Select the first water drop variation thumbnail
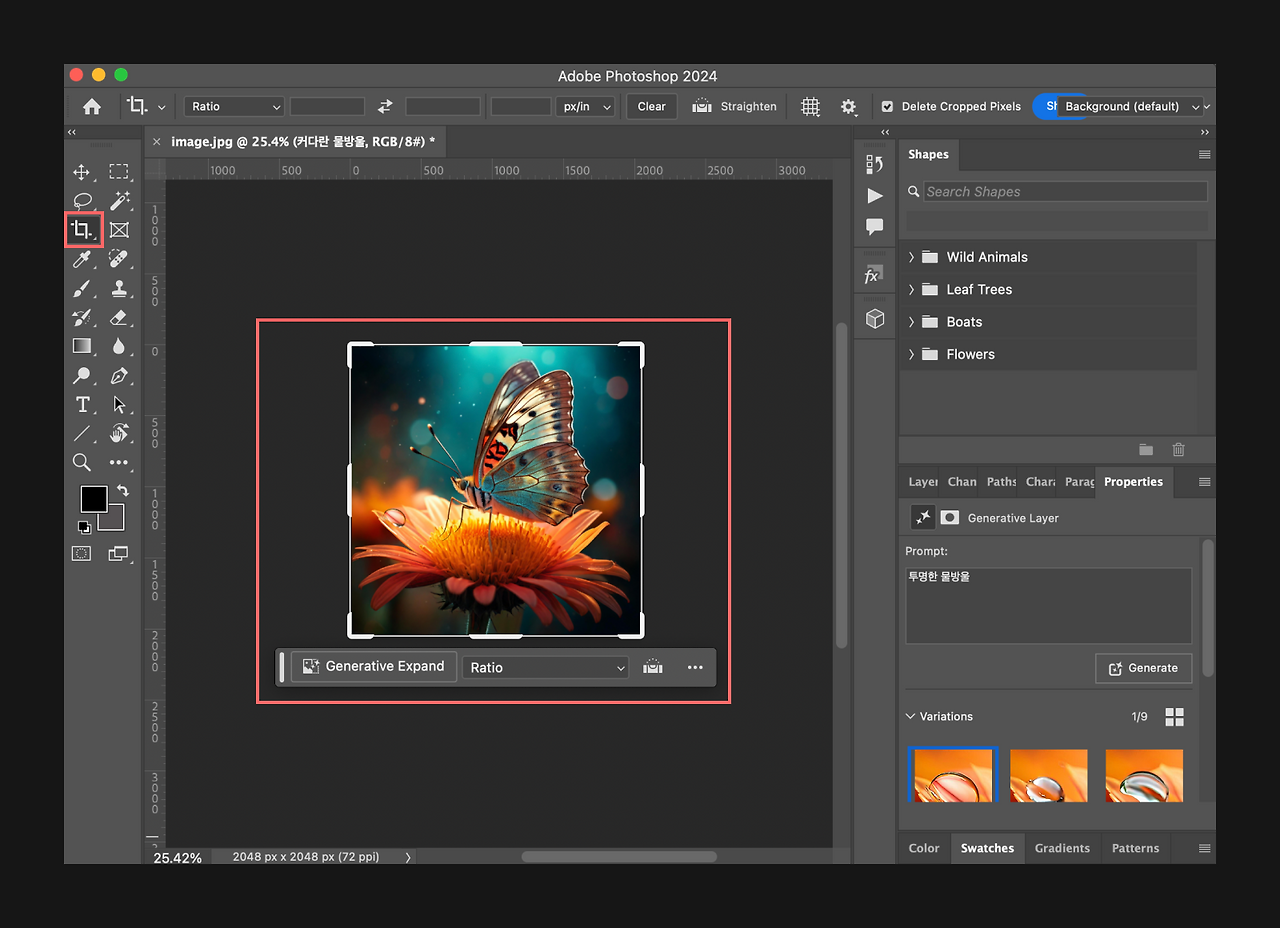 [953, 775]
